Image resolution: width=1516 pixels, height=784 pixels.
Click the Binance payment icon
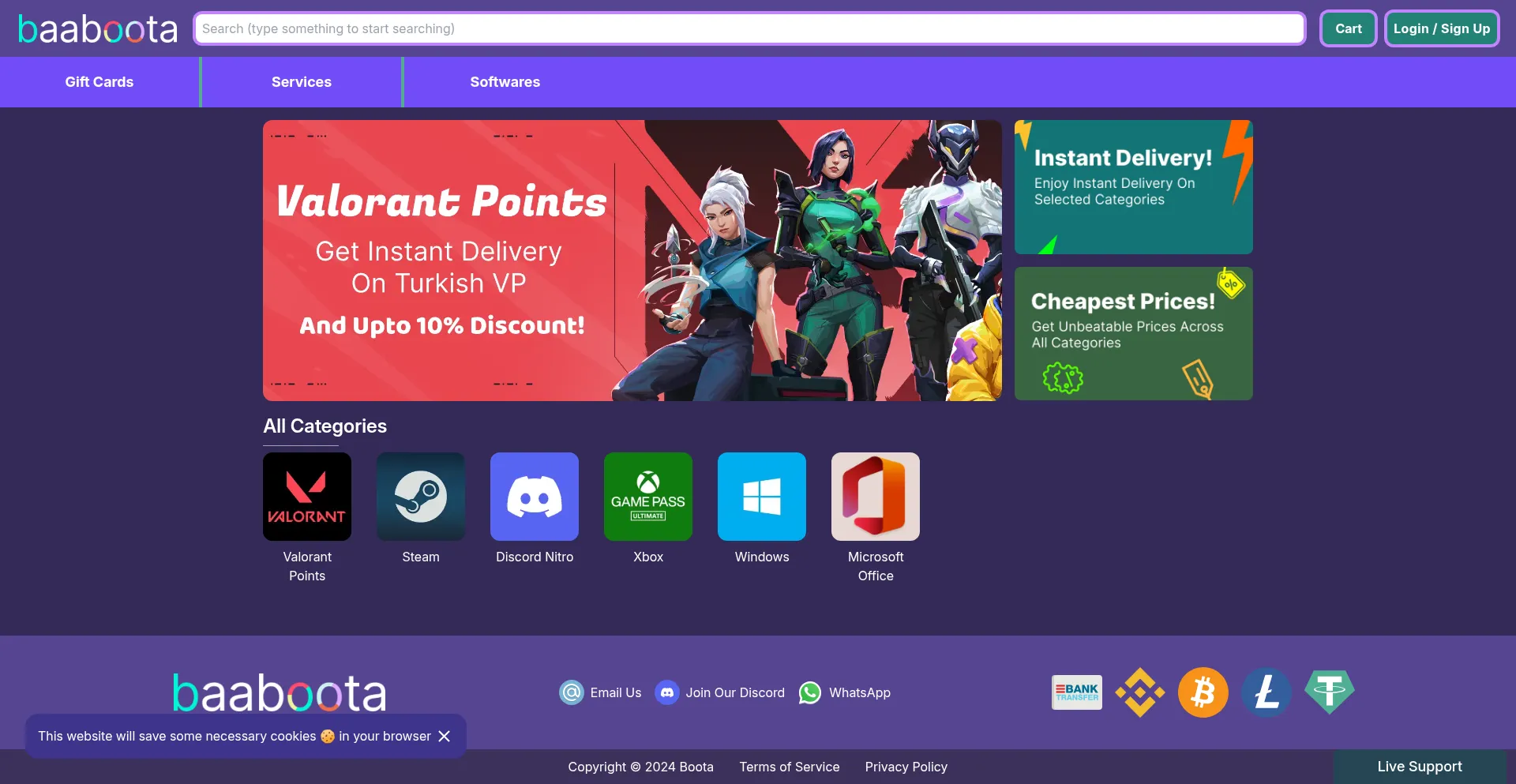[1140, 692]
